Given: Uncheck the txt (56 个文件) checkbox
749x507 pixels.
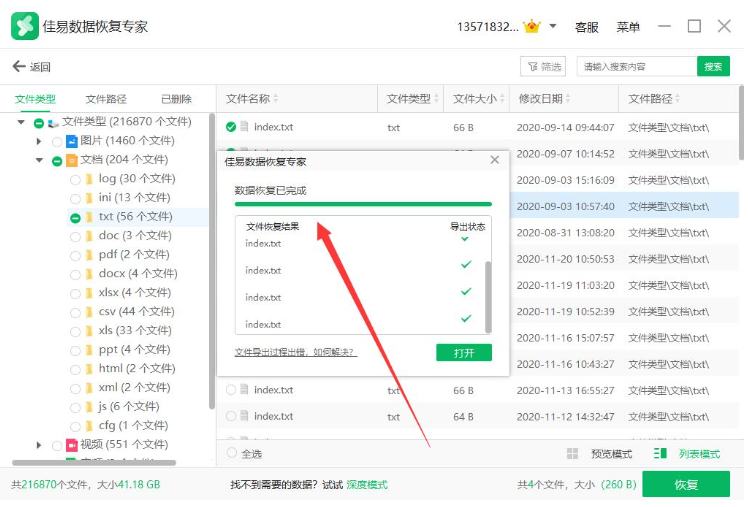Looking at the screenshot, I should click(75, 218).
